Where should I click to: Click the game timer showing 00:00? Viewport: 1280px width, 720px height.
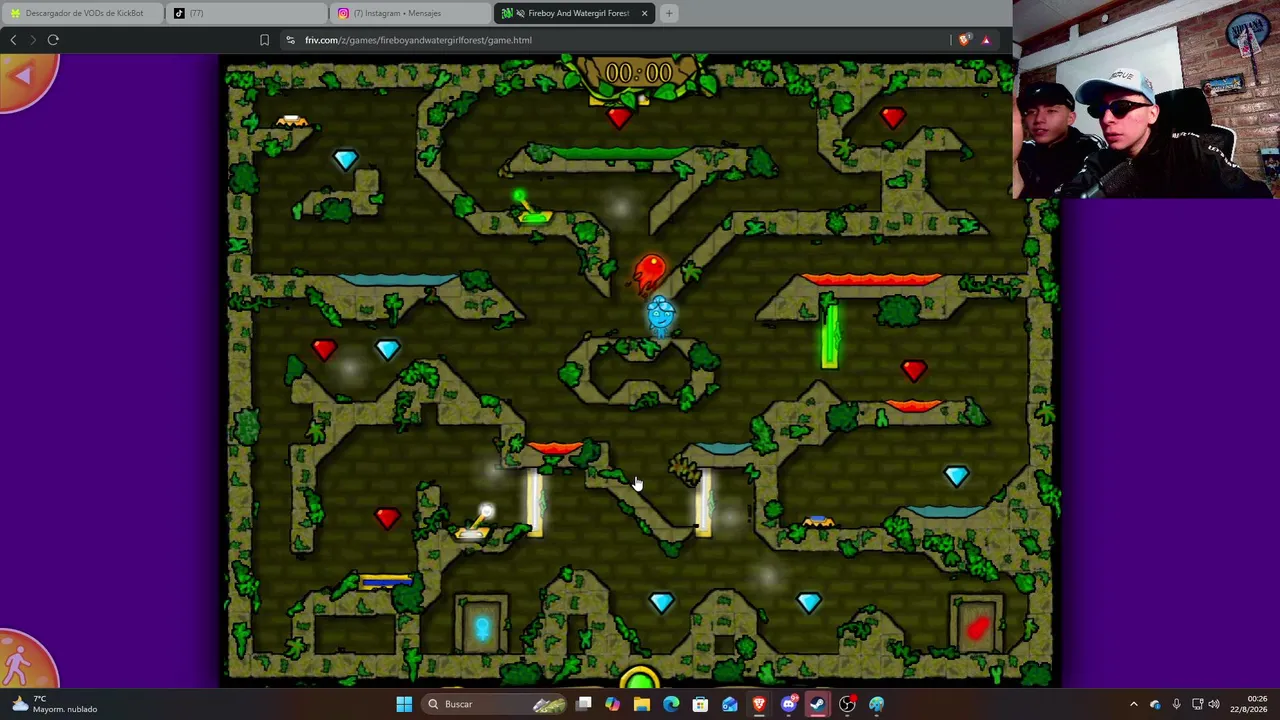(x=638, y=73)
